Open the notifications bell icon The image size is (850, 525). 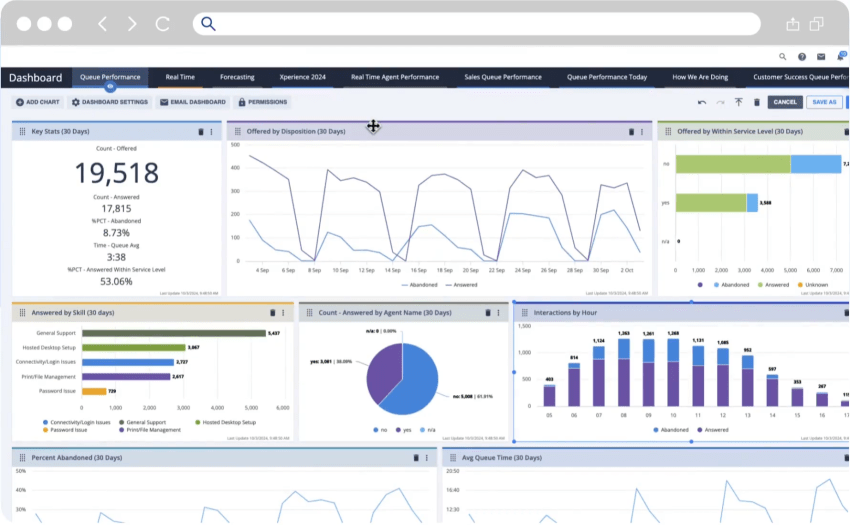click(840, 57)
